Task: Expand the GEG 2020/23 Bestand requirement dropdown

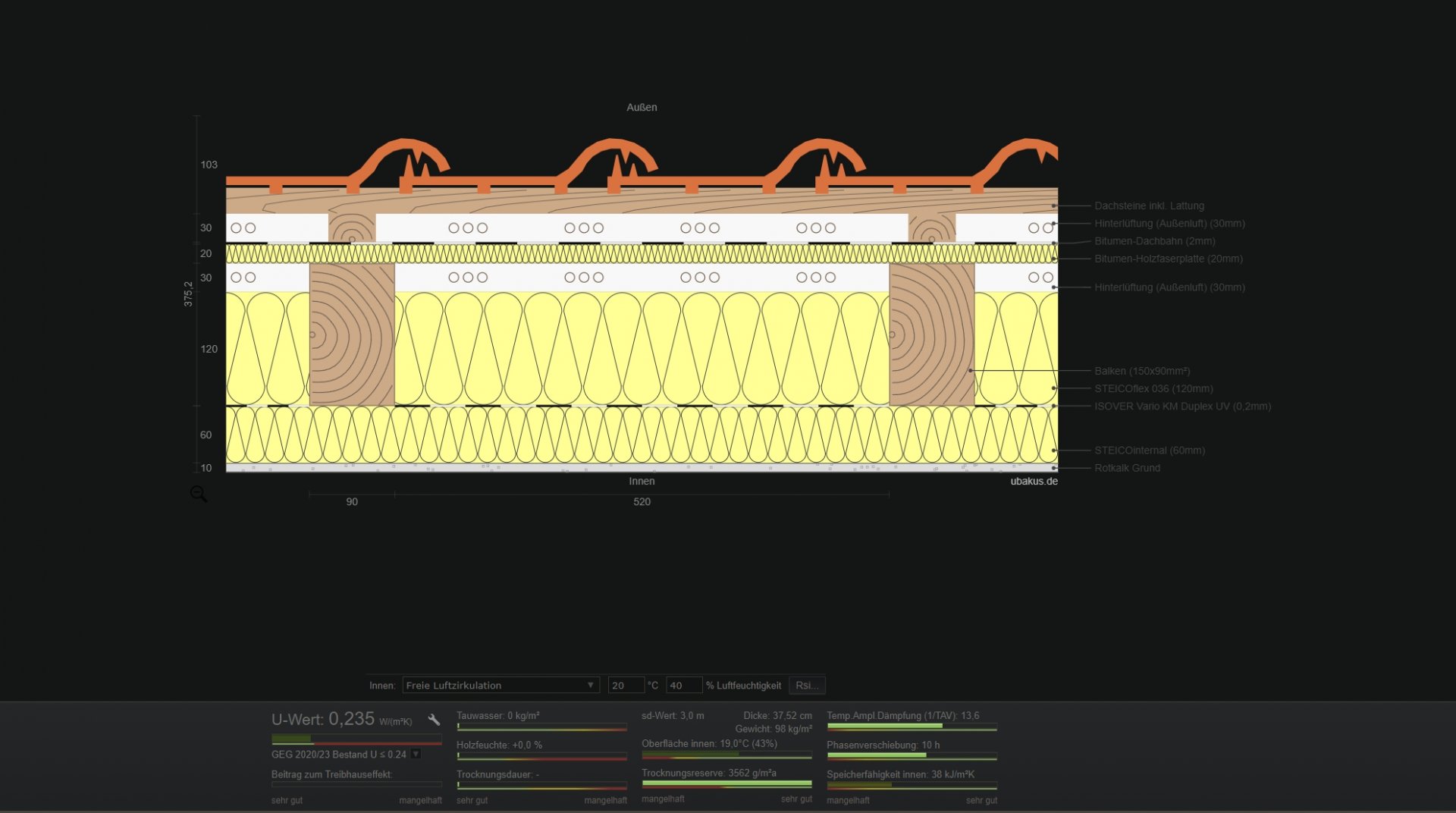Action: (x=416, y=755)
